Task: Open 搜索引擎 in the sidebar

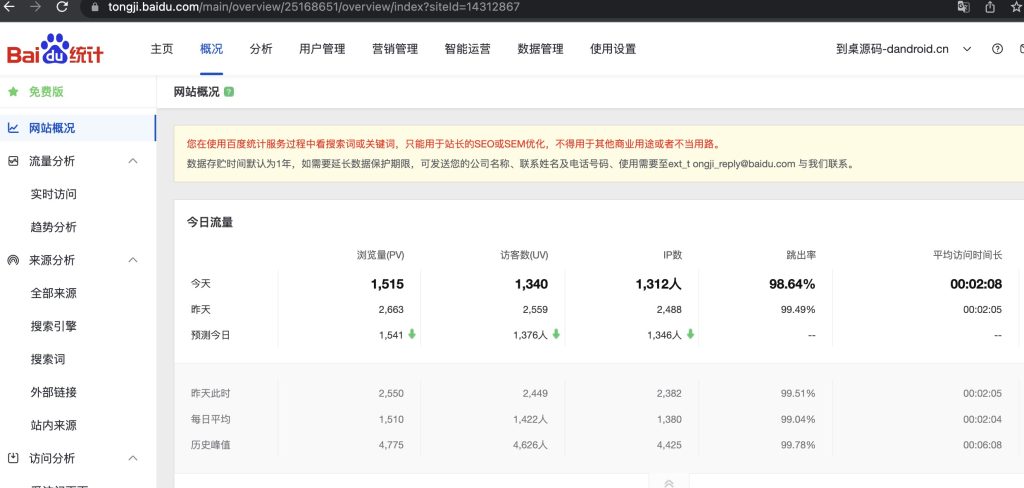Action: (x=54, y=326)
